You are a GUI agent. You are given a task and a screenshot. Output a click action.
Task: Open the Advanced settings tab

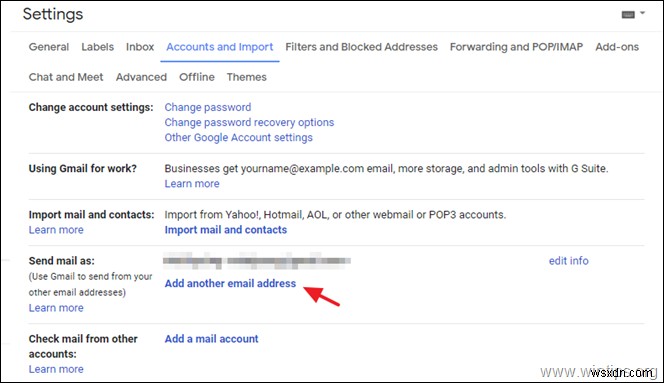141,77
